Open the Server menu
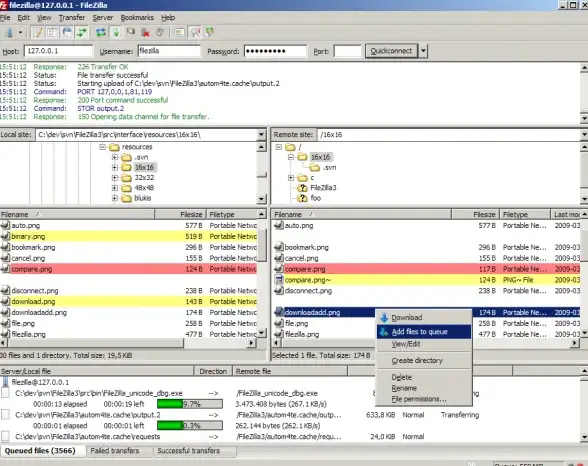Image resolution: width=588 pixels, height=466 pixels. [103, 18]
